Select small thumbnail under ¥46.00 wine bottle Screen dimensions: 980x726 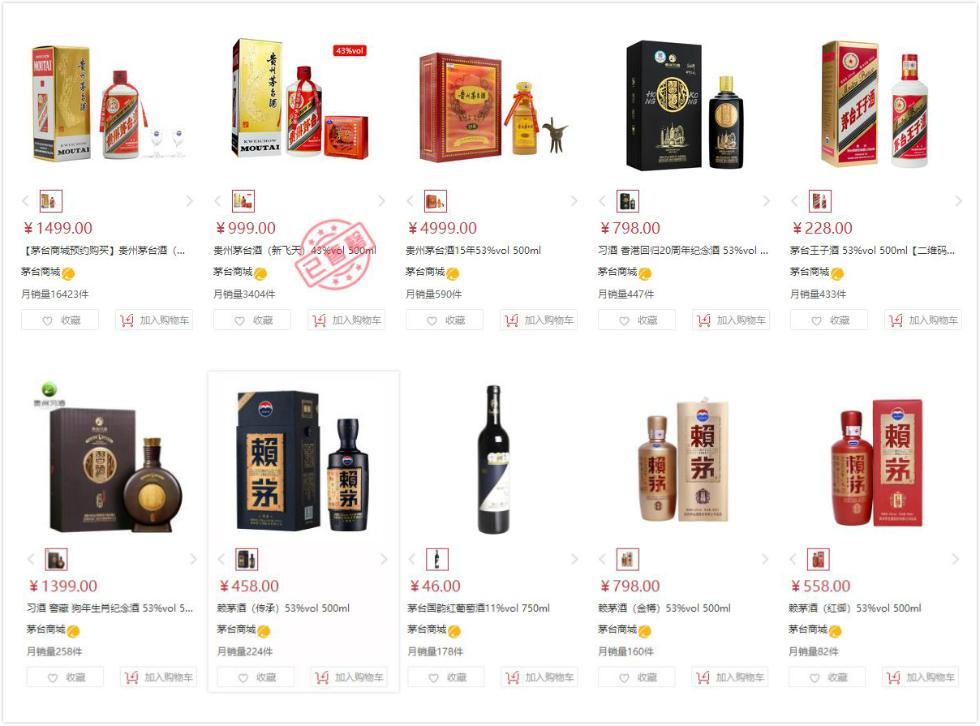coord(437,559)
